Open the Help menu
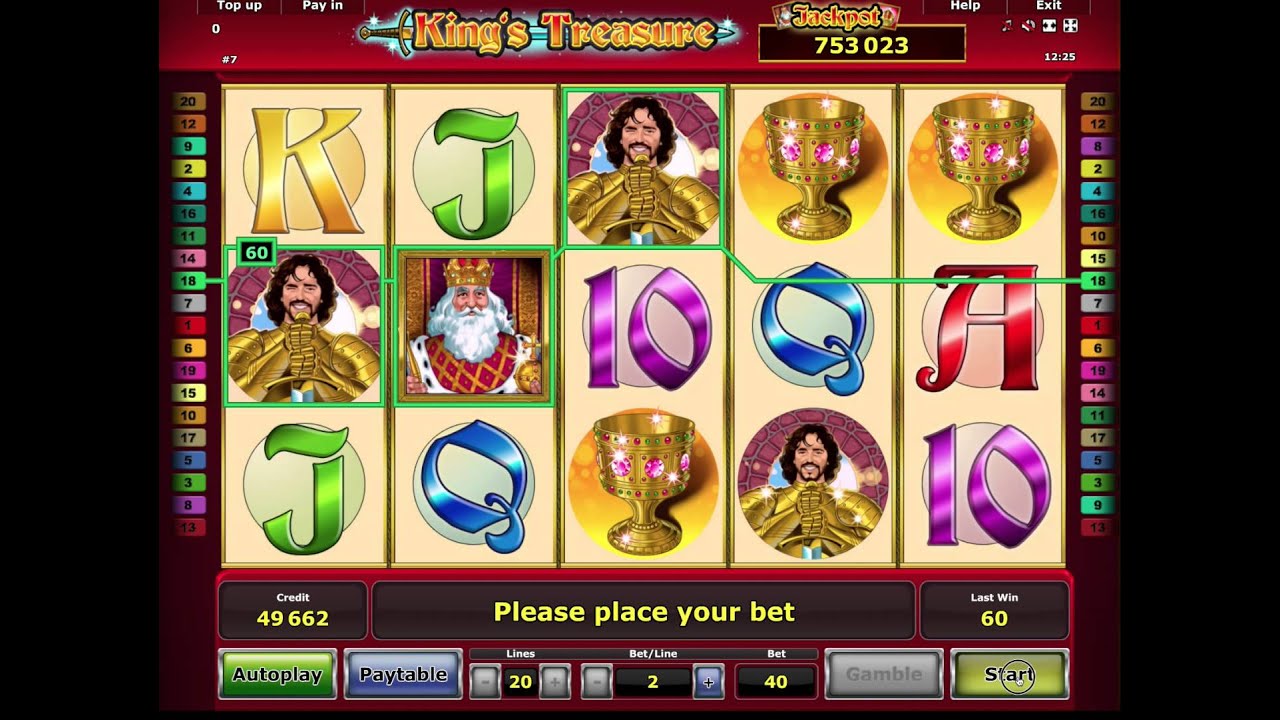The image size is (1280, 720). [x=965, y=6]
